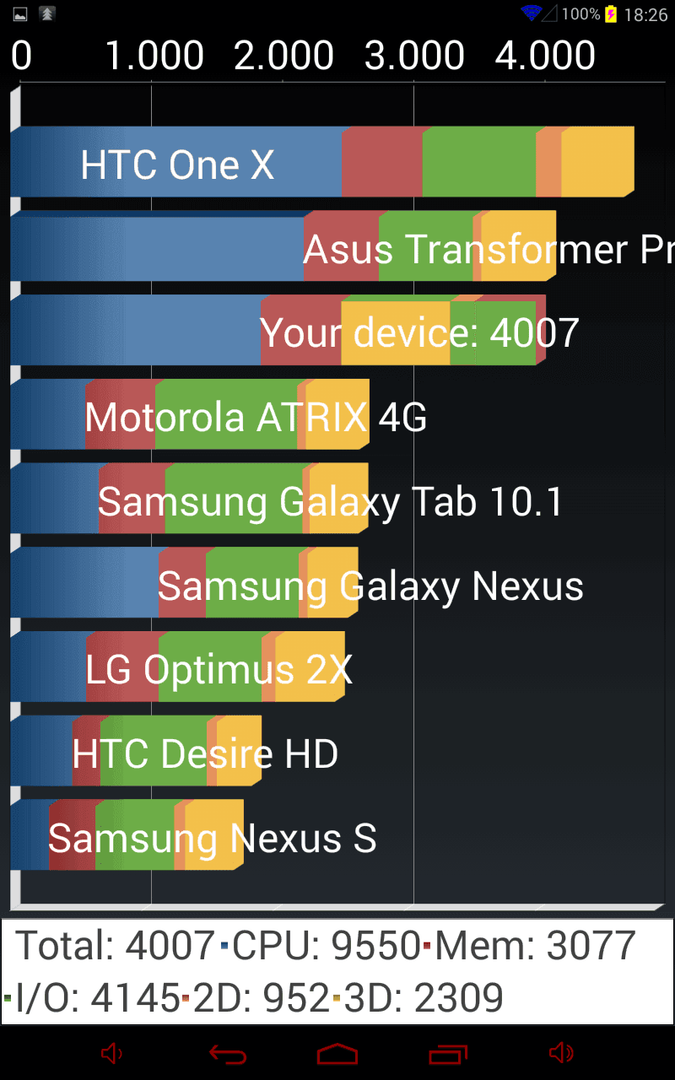This screenshot has width=675, height=1080.
Task: Open the Recent apps navigation icon
Action: tap(448, 1054)
